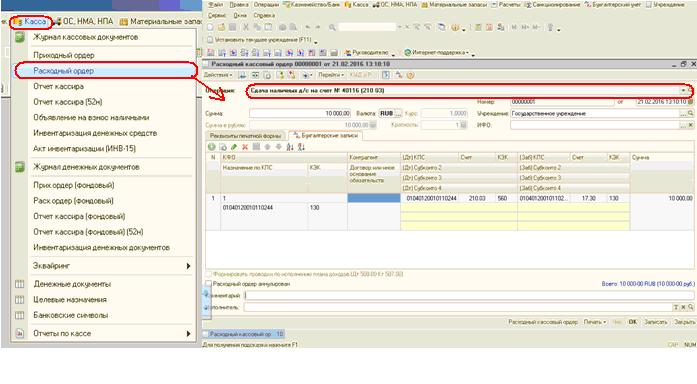Click green pencil Edit row icon
The width and height of the screenshot is (697, 384).
click(x=234, y=147)
